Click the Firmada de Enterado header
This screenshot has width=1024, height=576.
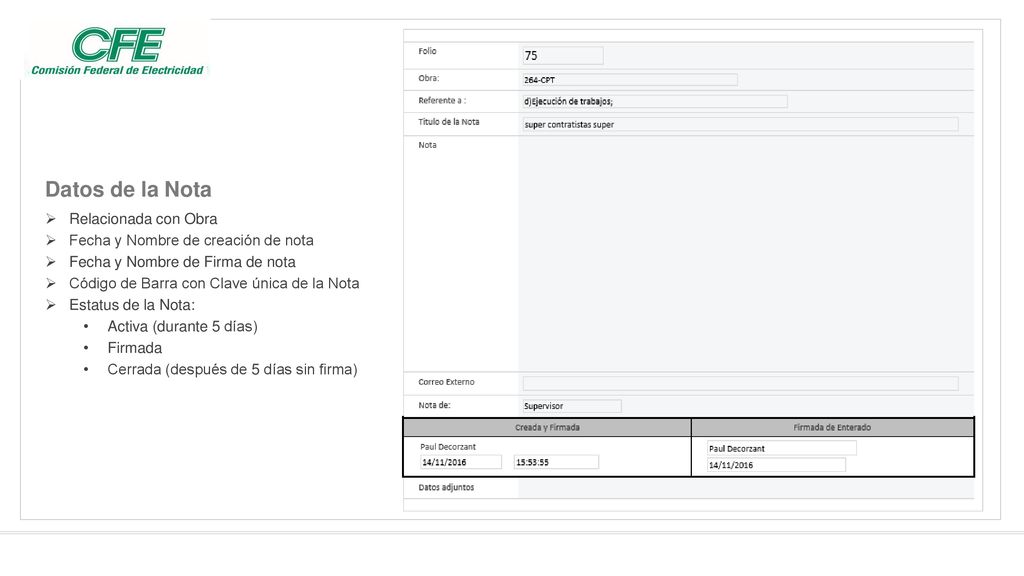832,427
